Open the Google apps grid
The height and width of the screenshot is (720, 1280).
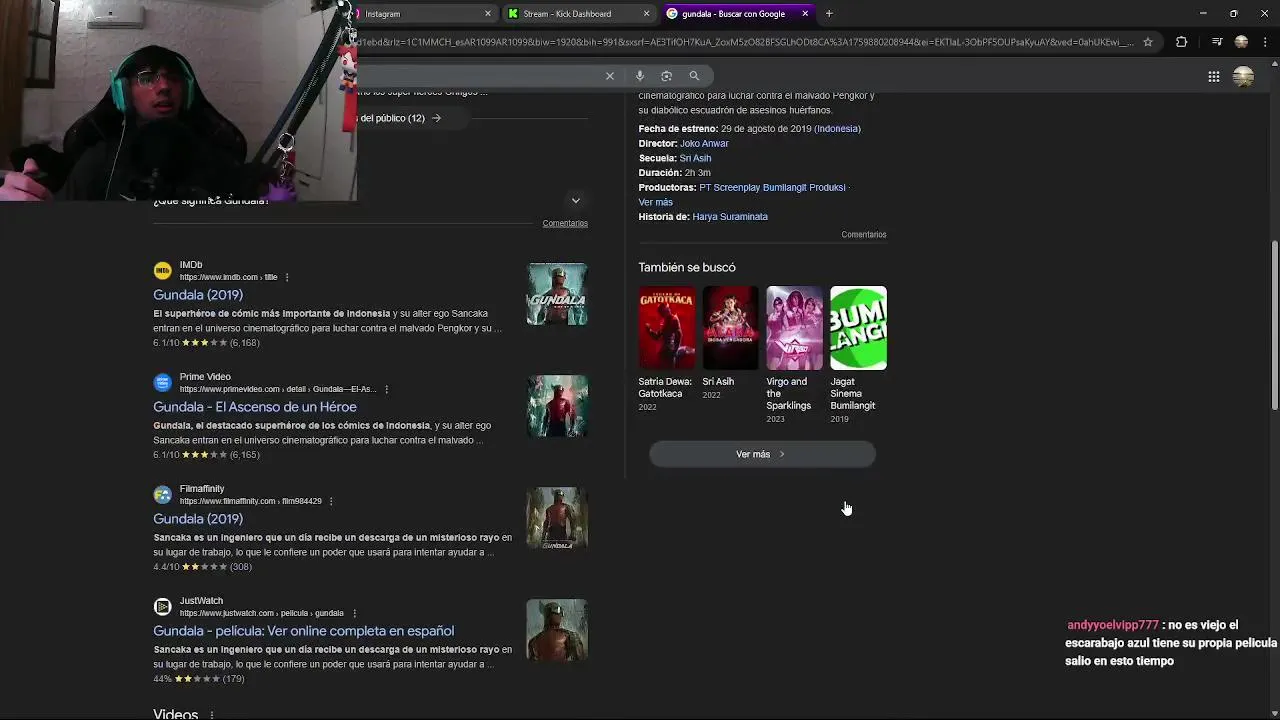coord(1213,76)
